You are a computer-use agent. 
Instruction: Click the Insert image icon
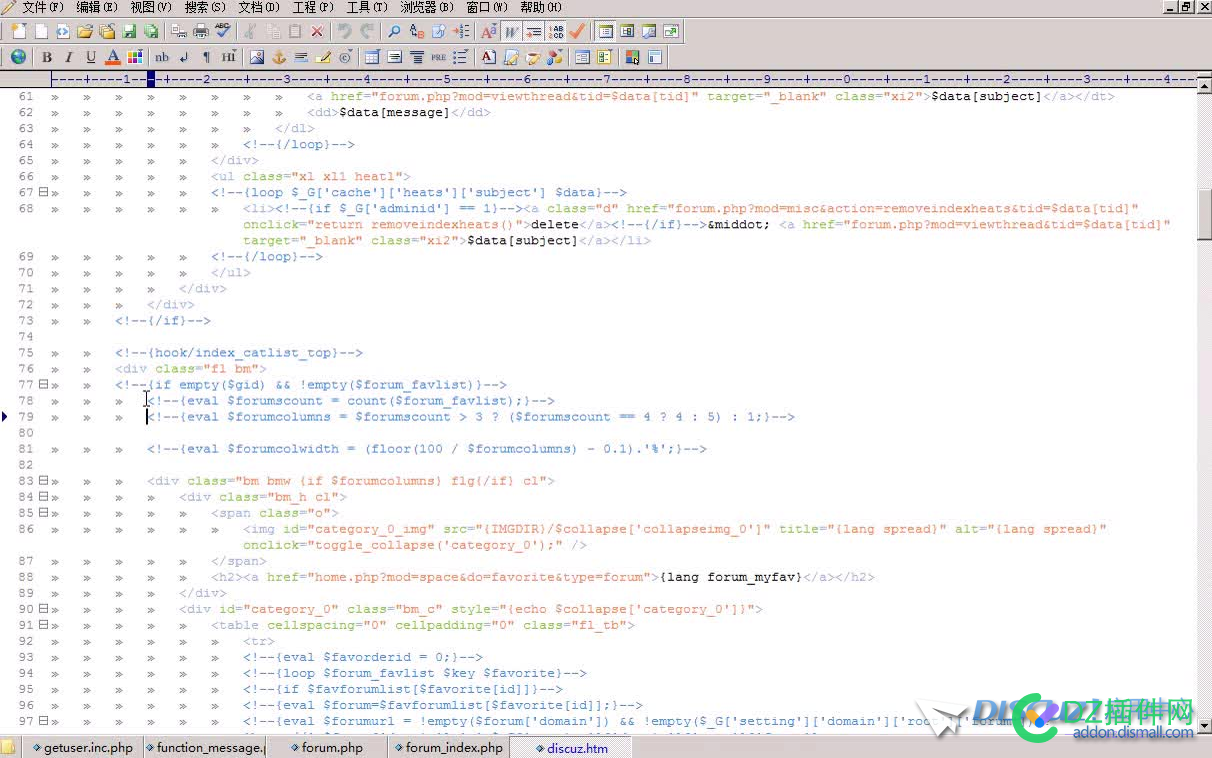coord(257,57)
